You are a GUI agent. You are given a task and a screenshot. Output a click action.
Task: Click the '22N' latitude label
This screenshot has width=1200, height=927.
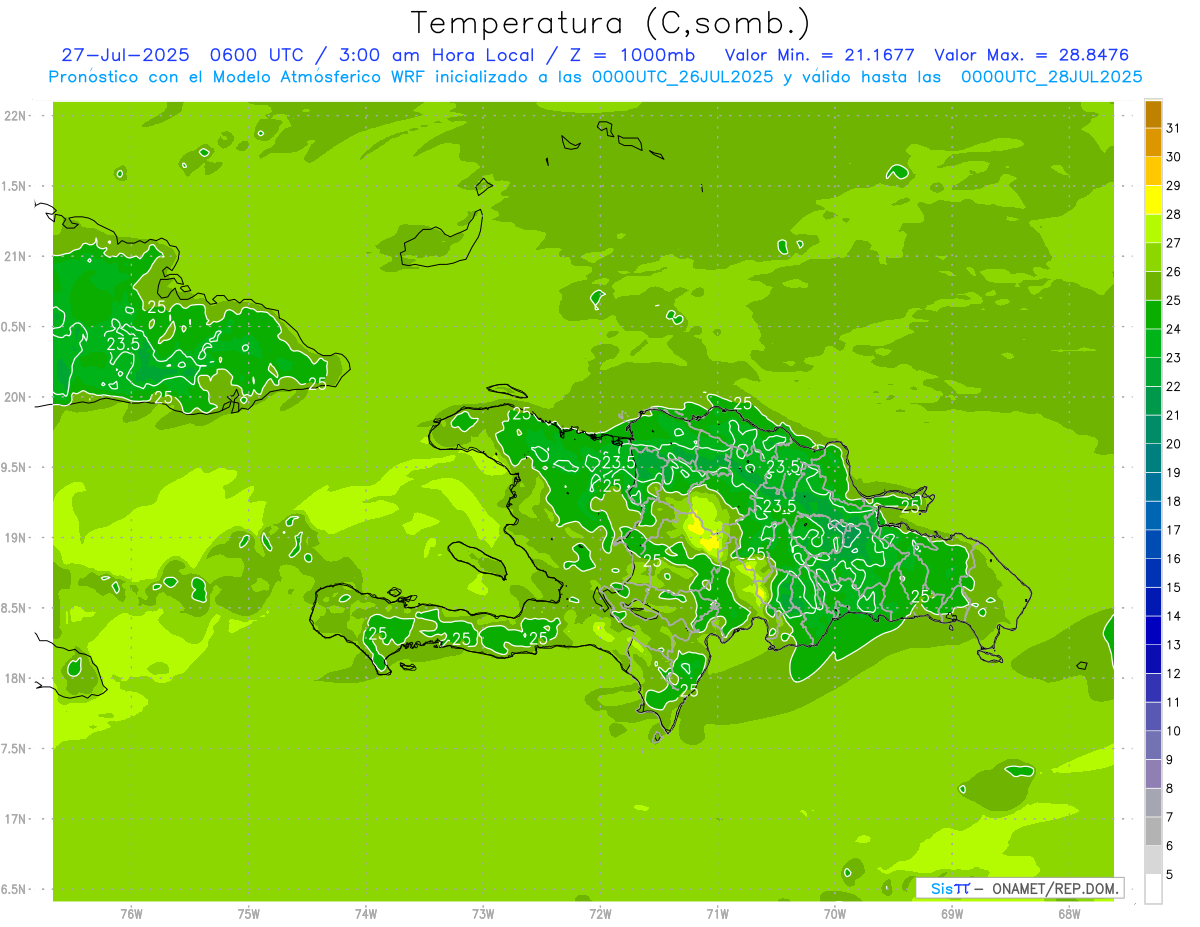(16, 116)
